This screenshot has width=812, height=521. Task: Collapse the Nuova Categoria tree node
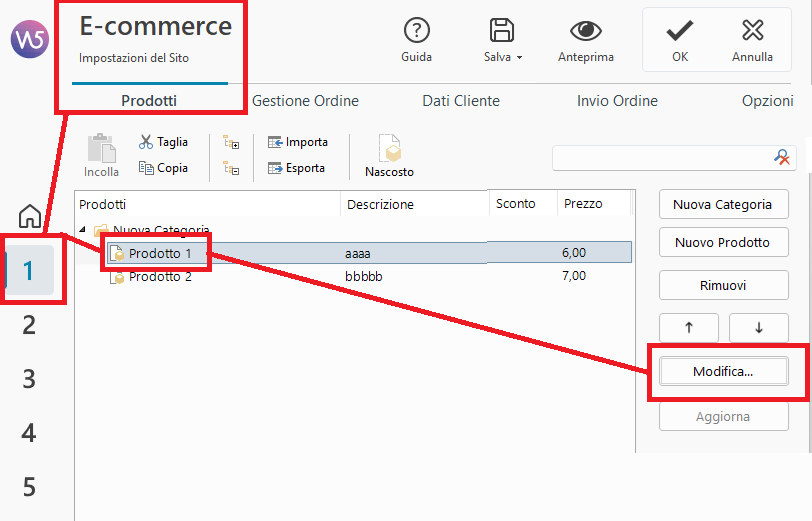click(82, 229)
